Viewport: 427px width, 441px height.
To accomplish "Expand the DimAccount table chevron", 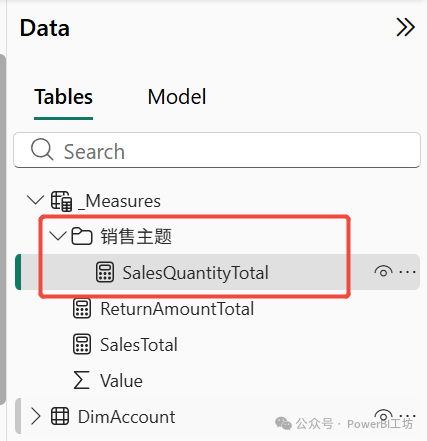I will [x=35, y=416].
